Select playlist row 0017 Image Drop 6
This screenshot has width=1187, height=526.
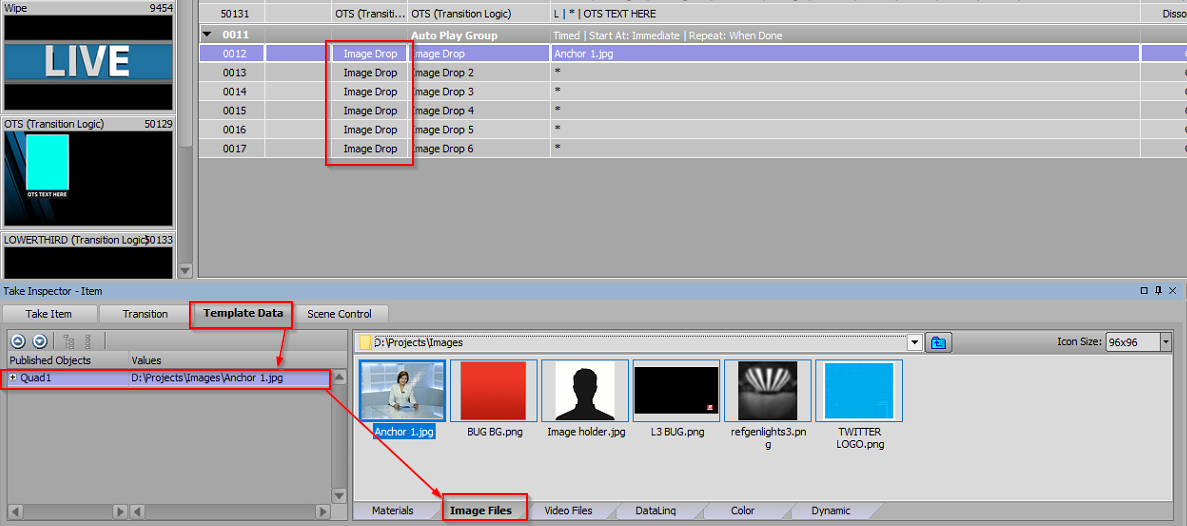click(692, 148)
